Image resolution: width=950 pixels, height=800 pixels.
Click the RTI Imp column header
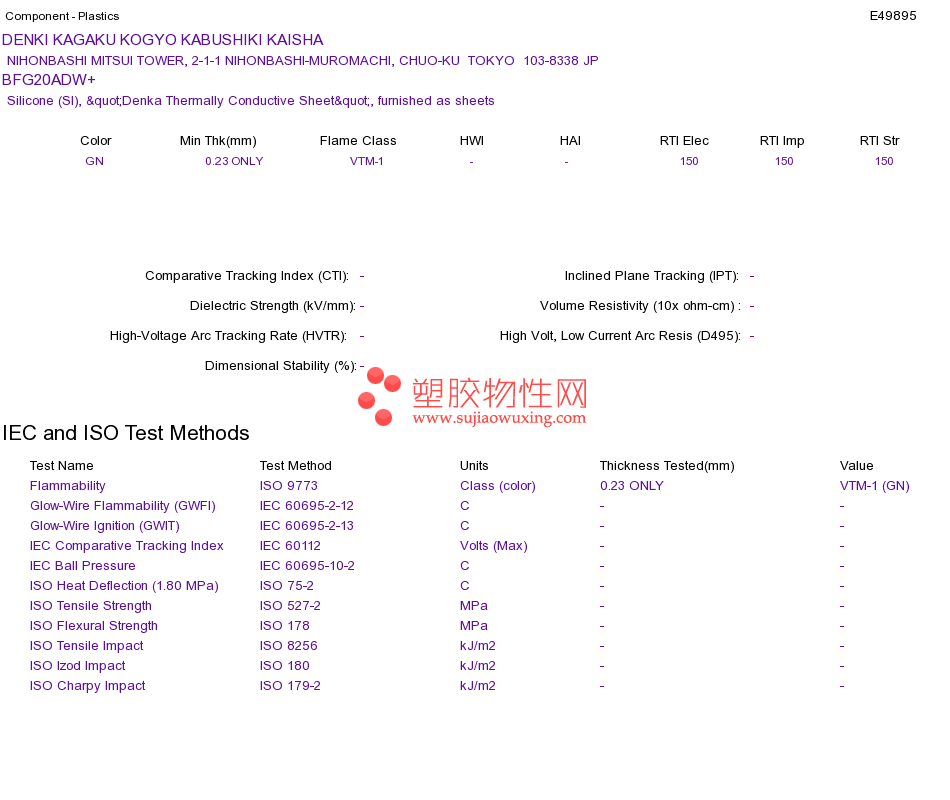pos(782,141)
